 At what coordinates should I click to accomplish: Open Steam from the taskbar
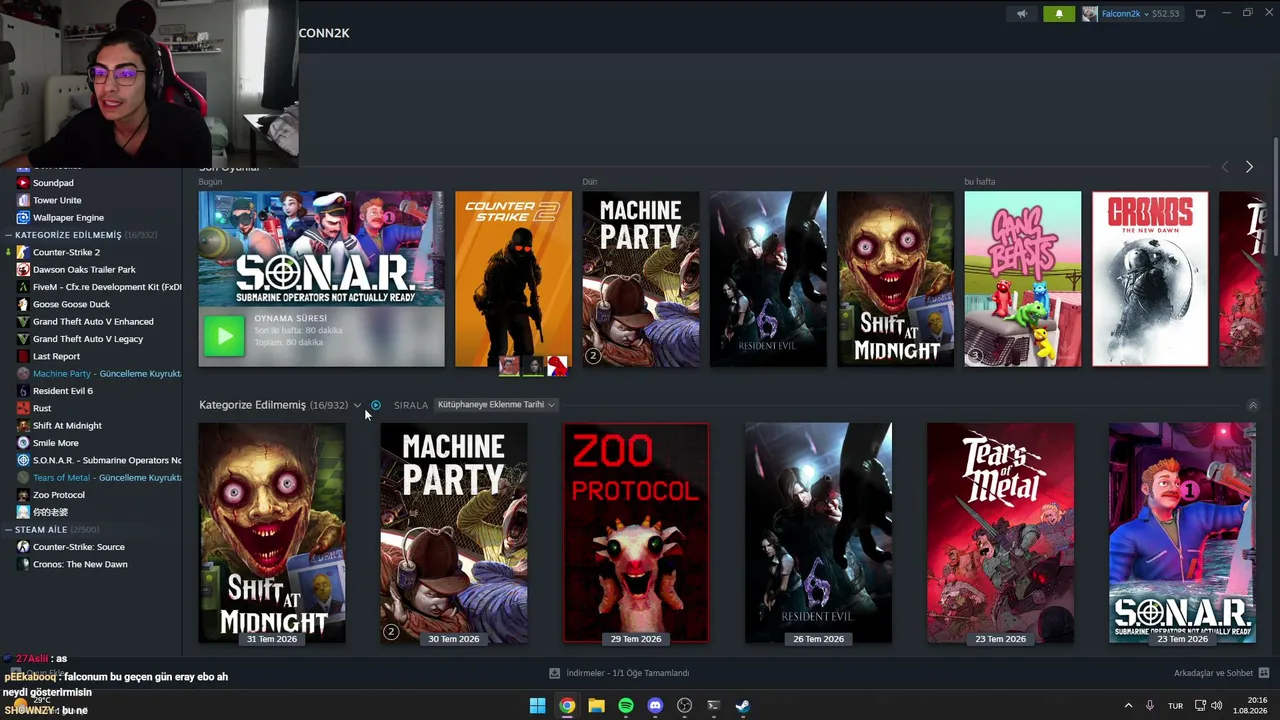click(x=743, y=706)
